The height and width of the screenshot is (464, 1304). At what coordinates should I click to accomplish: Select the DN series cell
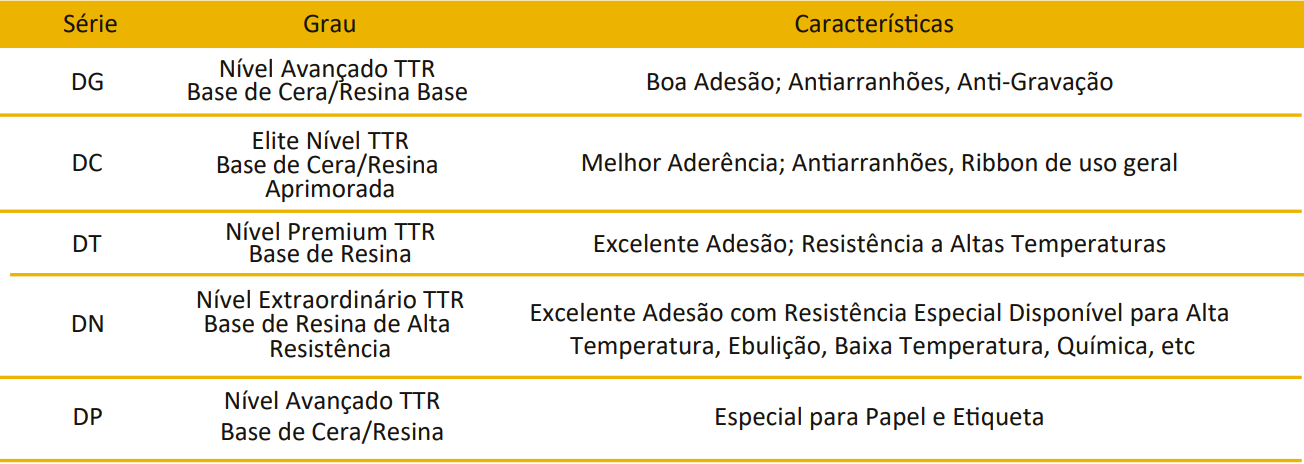(88, 324)
